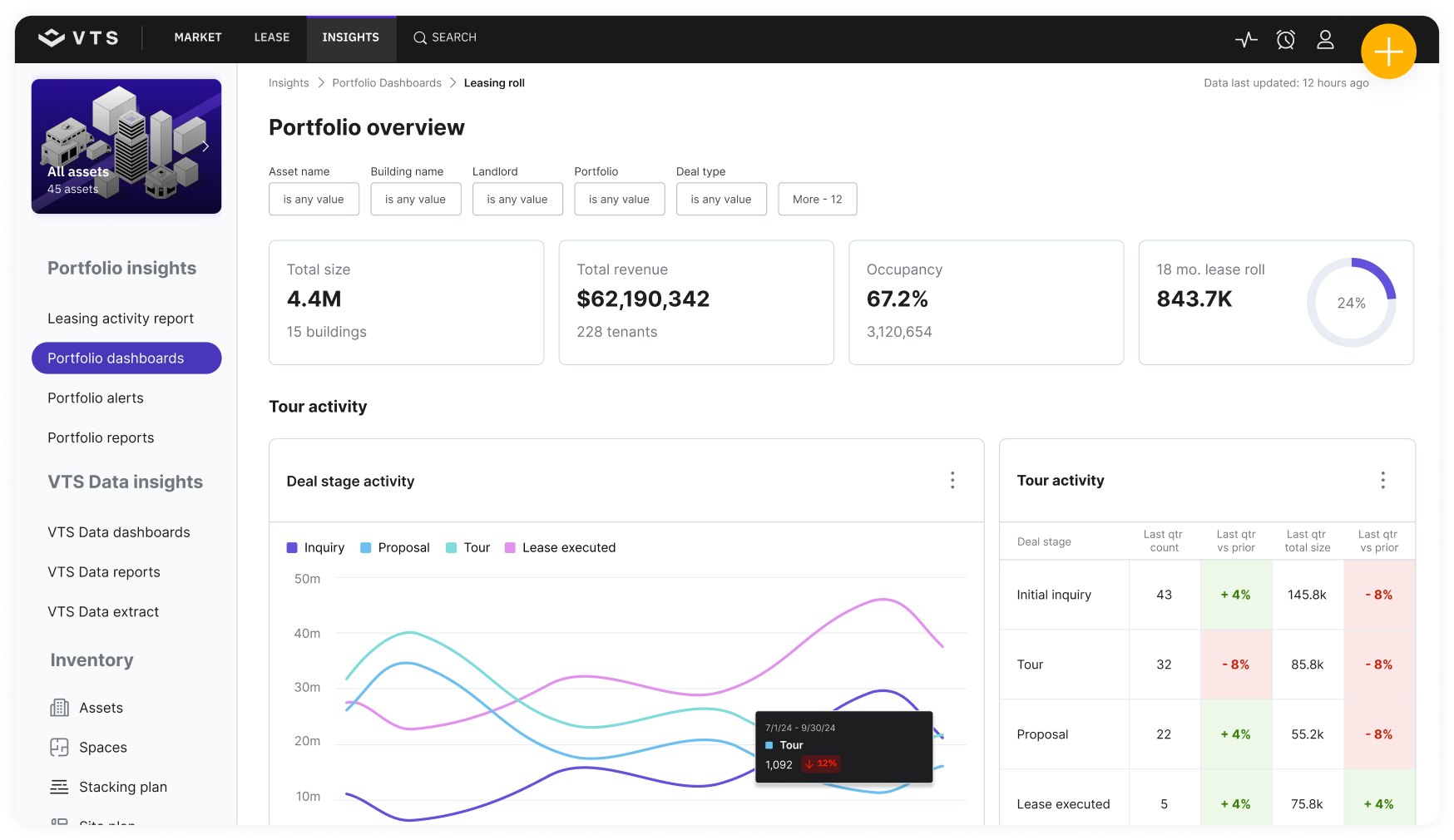Switch to the MARKET tab
1454x840 pixels.
197,37
